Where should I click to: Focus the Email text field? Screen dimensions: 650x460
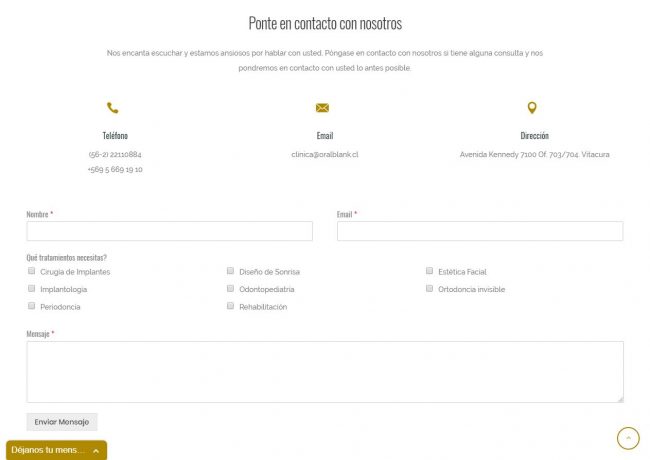tap(479, 231)
